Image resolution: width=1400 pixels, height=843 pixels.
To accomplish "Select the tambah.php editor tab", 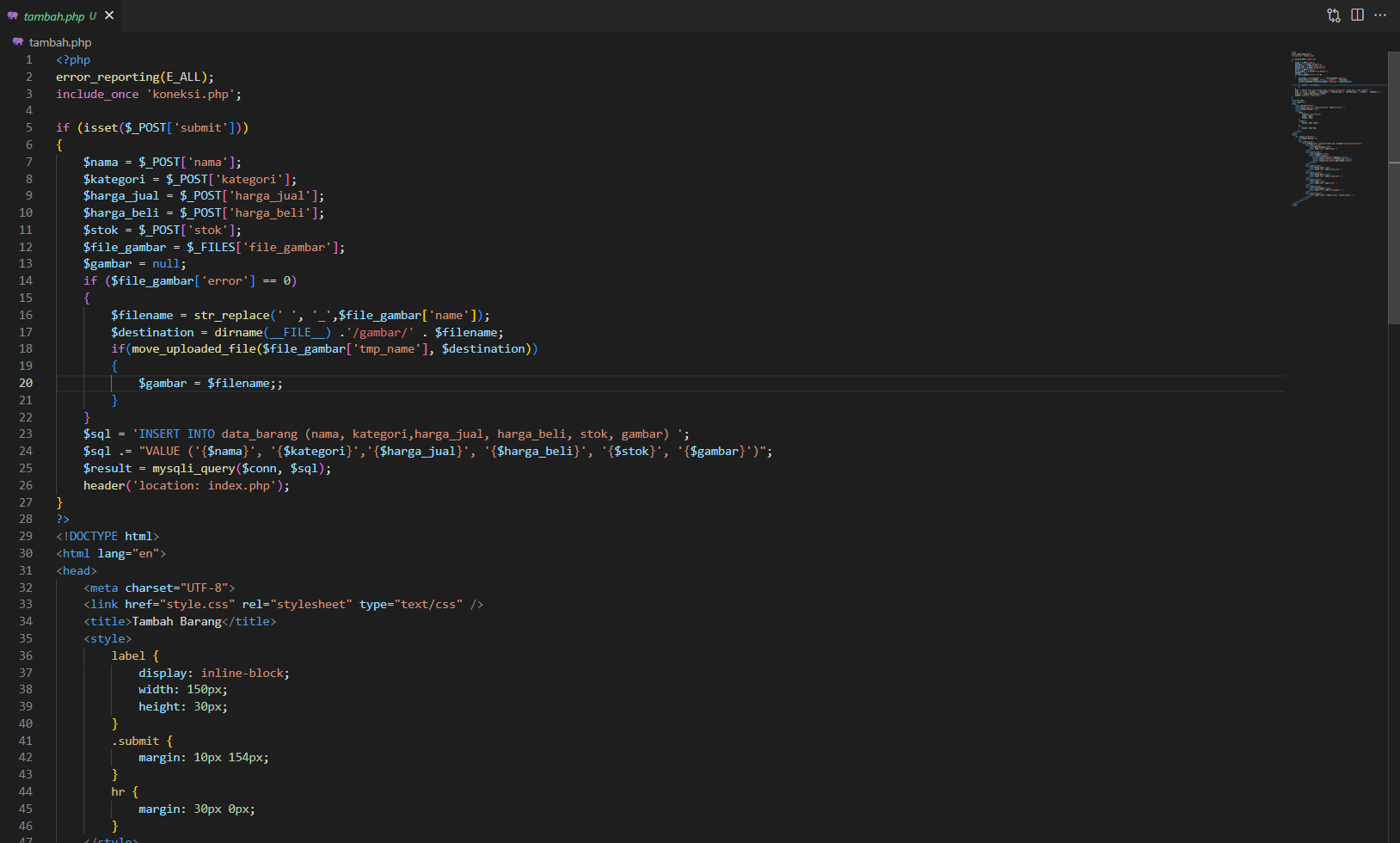I will [x=52, y=15].
